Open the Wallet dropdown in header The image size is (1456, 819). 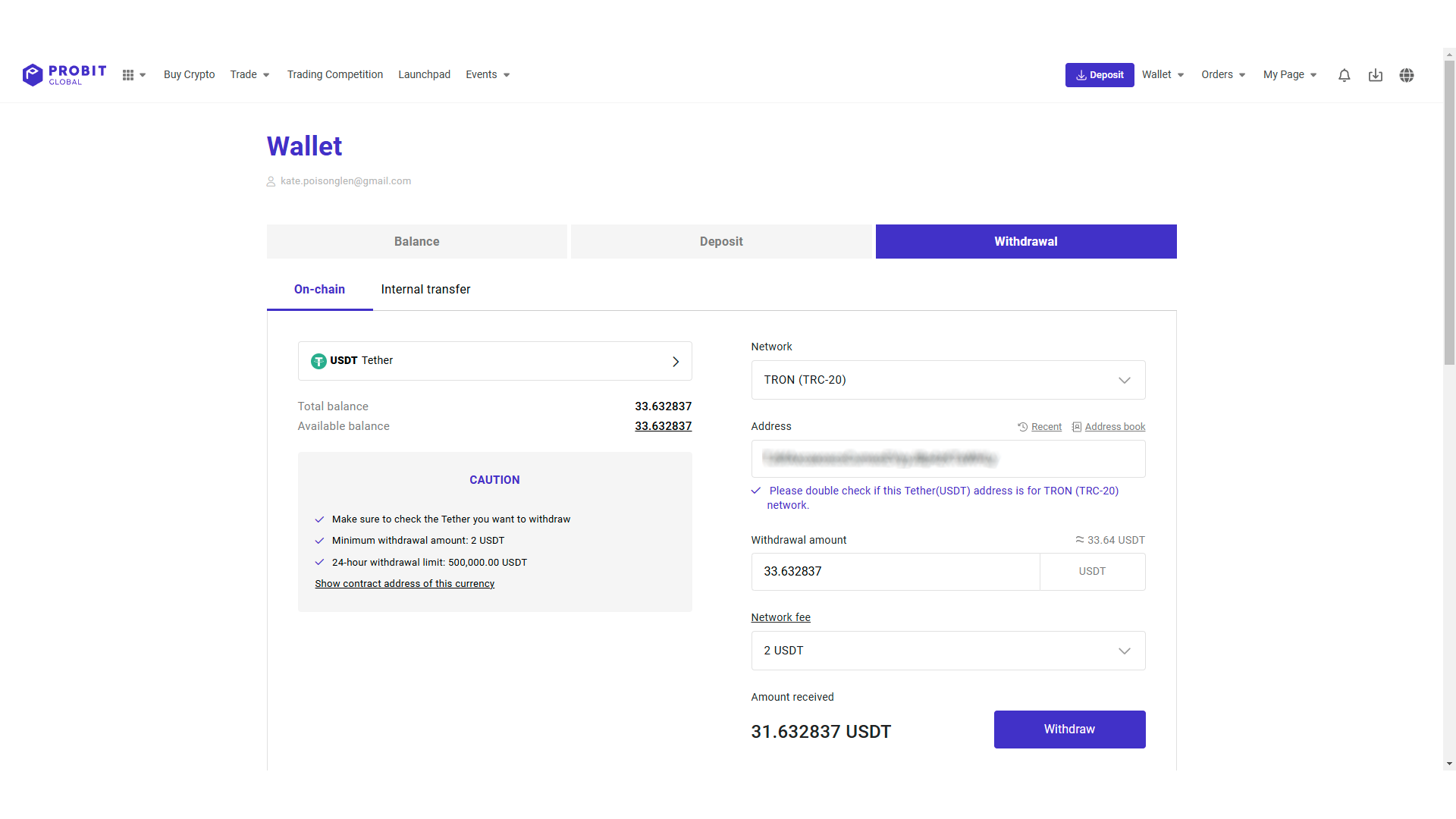tap(1163, 74)
